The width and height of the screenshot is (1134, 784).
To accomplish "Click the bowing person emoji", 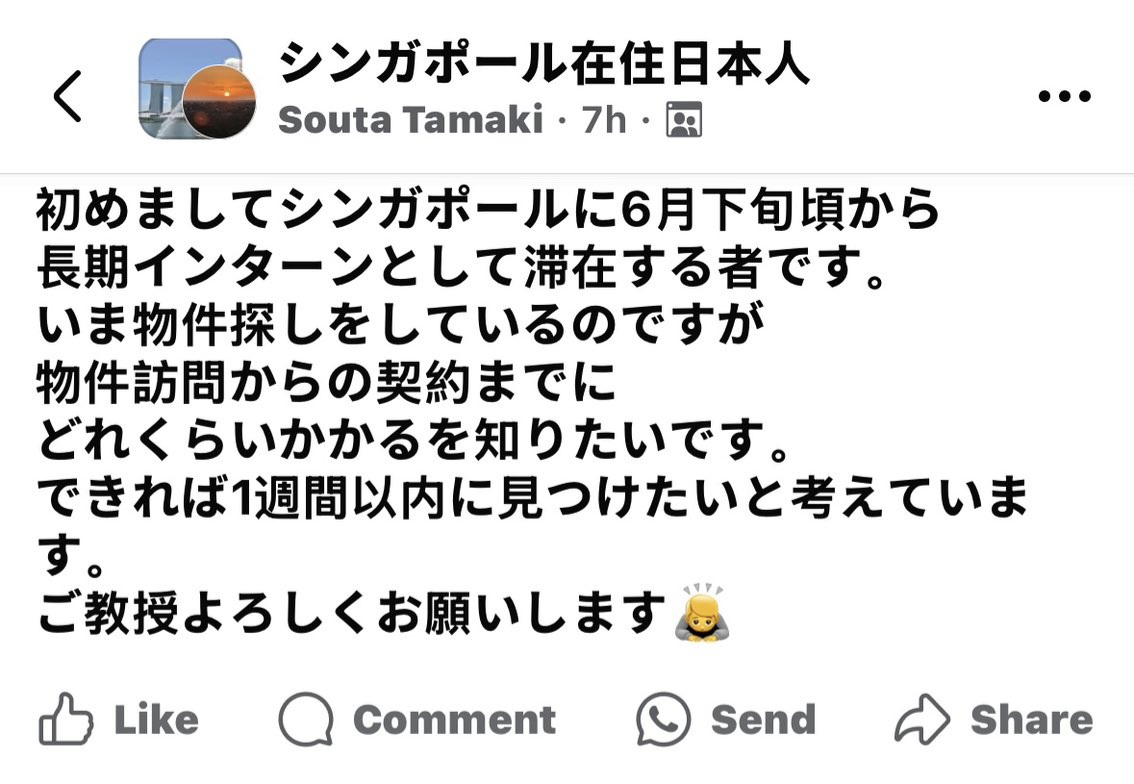I will pyautogui.click(x=702, y=612).
